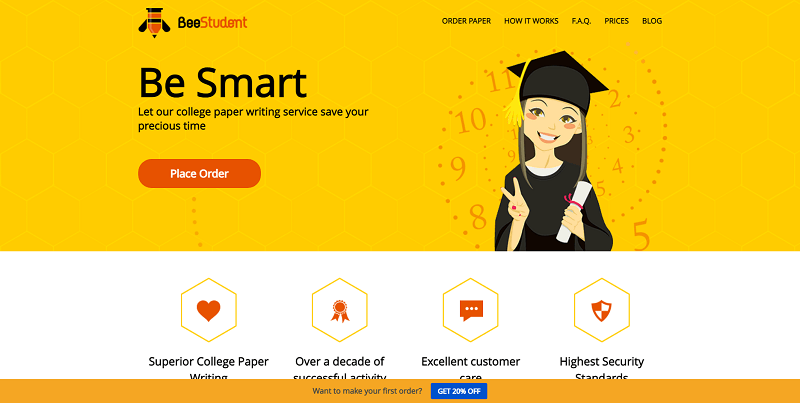Select the PRICES navigation item
The height and width of the screenshot is (403, 800).
coord(616,21)
